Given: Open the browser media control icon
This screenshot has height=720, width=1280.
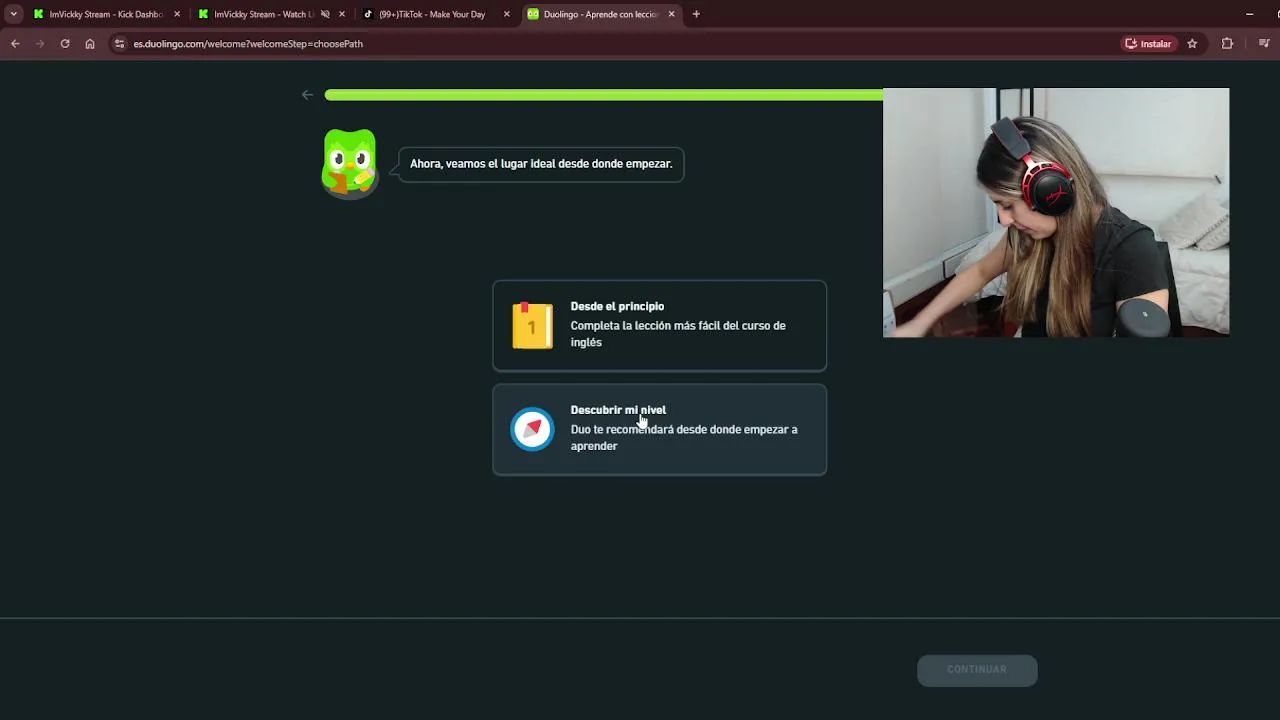Looking at the screenshot, I should coord(1264,44).
